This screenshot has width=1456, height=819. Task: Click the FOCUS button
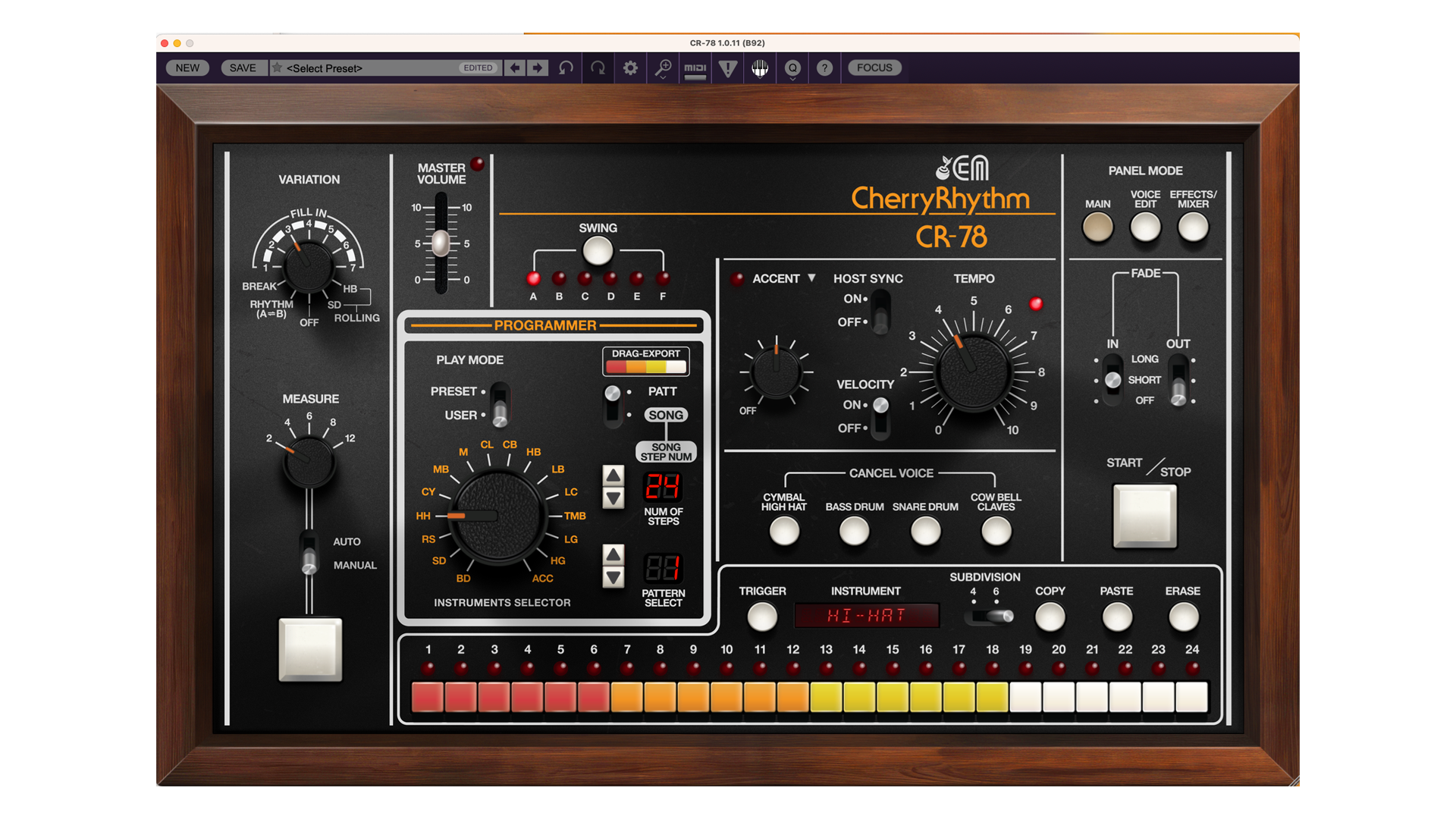pyautogui.click(x=874, y=67)
